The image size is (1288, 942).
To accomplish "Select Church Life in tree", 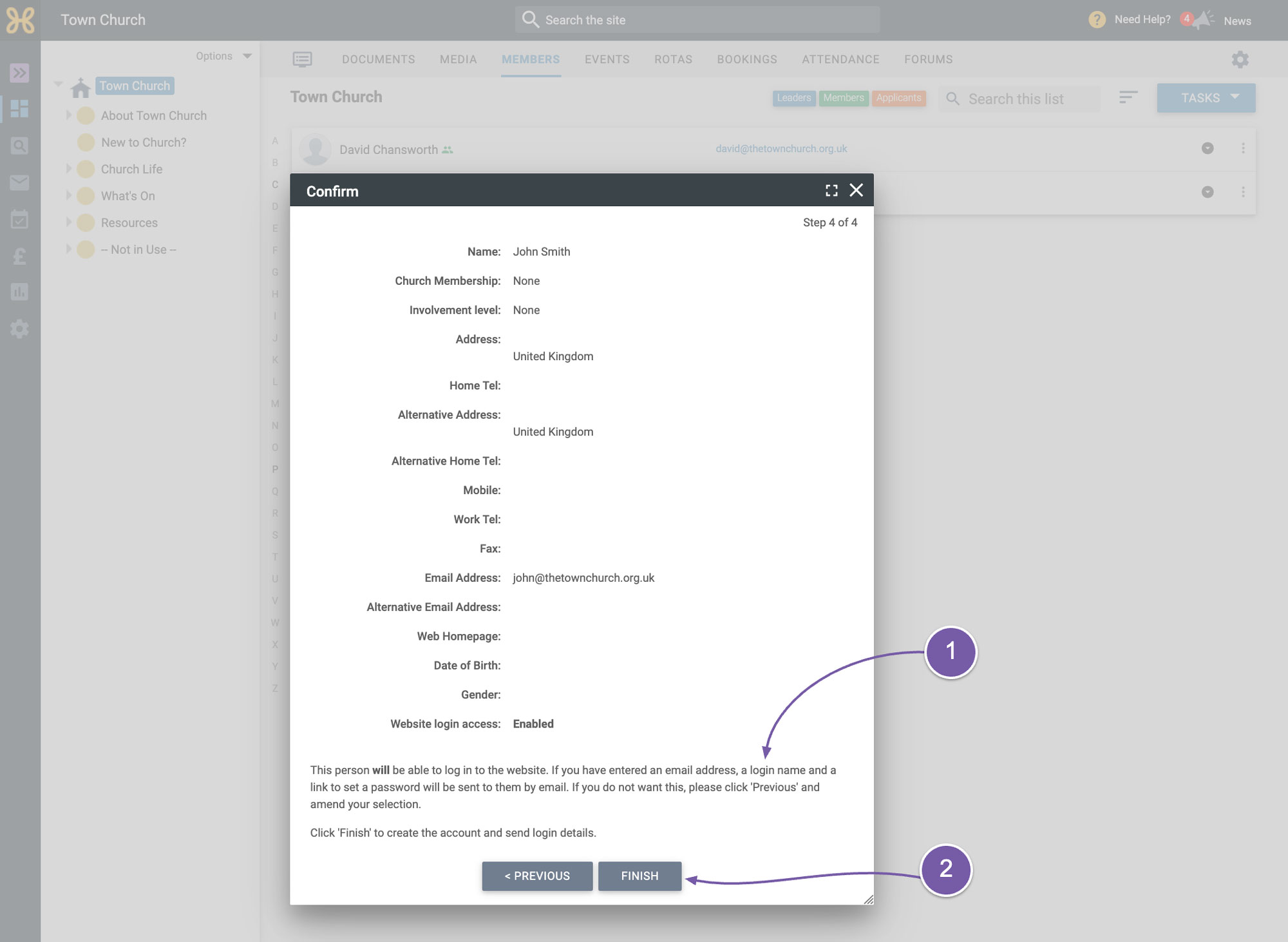I will tap(131, 169).
